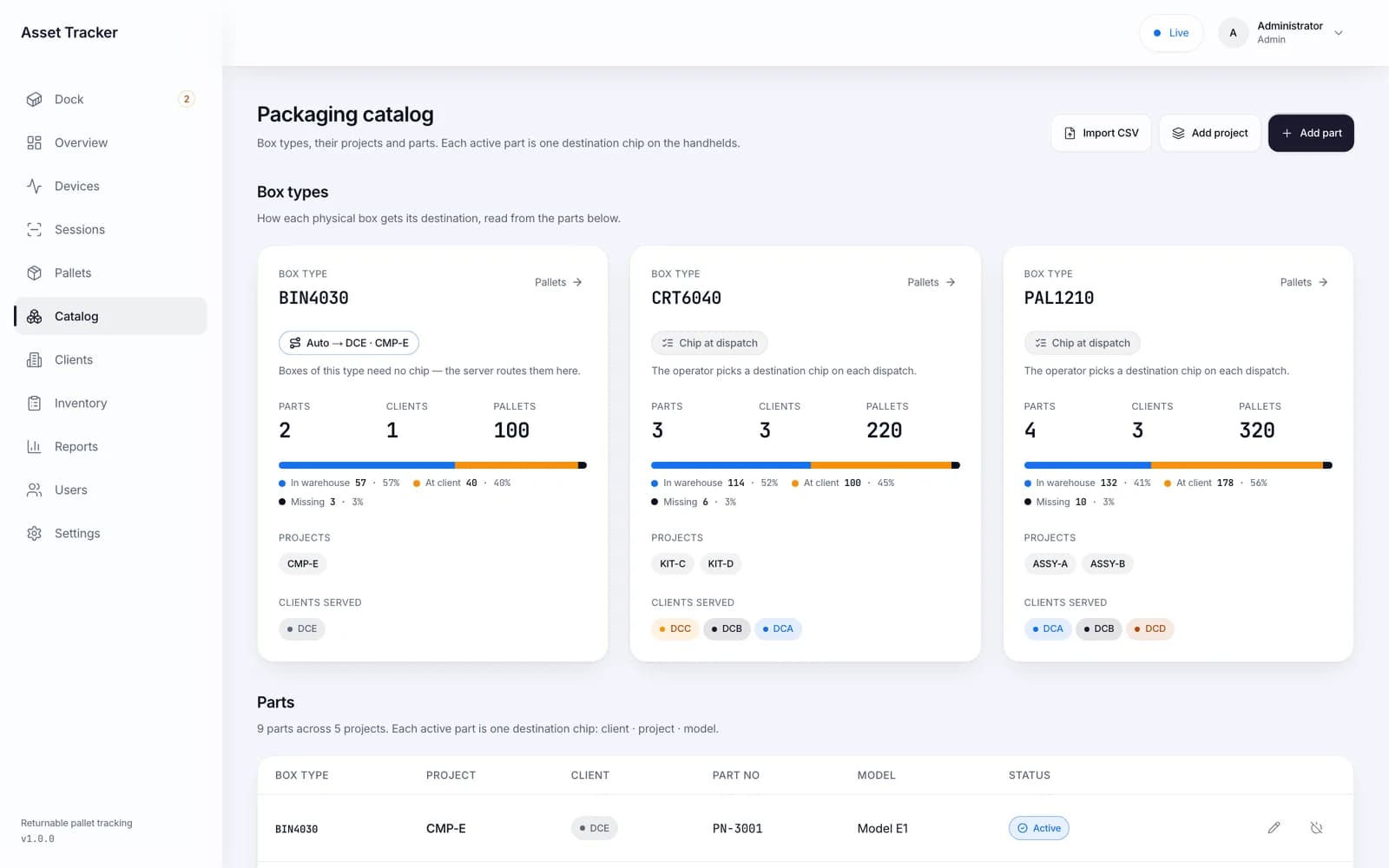Click the administrator avatar A
This screenshot has width=1389, height=868.
tap(1233, 33)
